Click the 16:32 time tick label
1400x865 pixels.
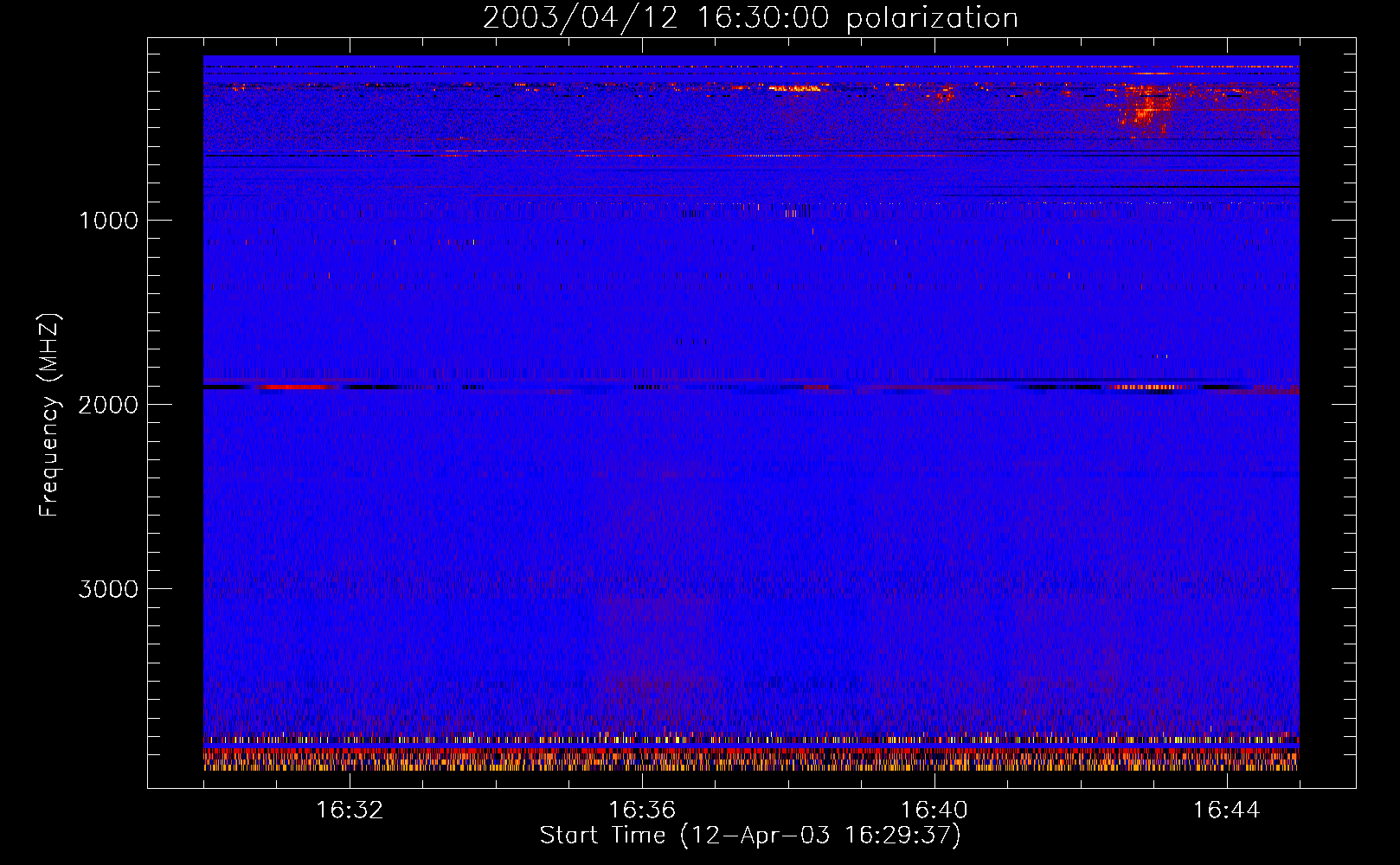[350, 811]
